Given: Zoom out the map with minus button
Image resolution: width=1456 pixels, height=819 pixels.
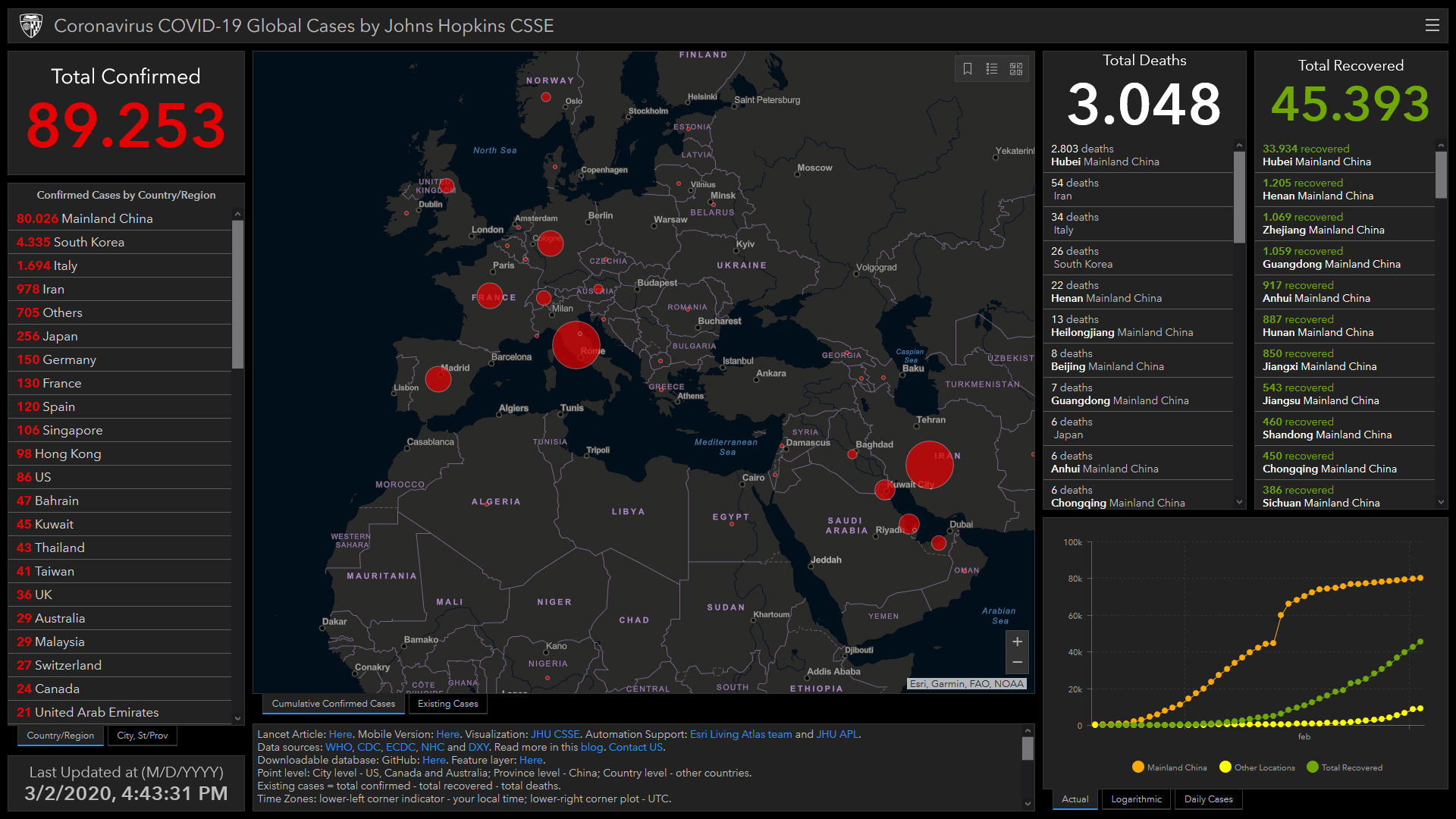Looking at the screenshot, I should click(x=1017, y=663).
